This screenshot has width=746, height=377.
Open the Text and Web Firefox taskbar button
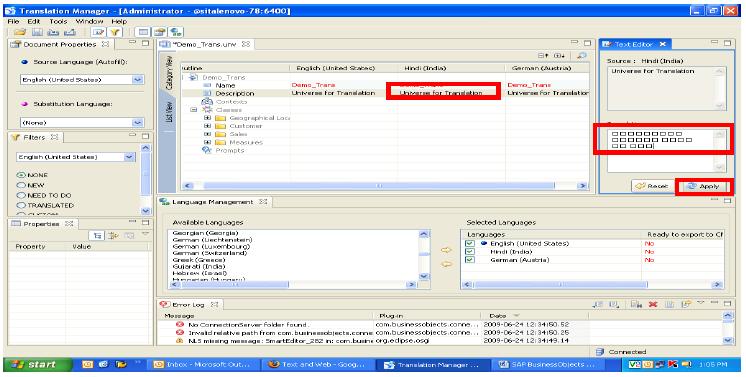click(319, 365)
